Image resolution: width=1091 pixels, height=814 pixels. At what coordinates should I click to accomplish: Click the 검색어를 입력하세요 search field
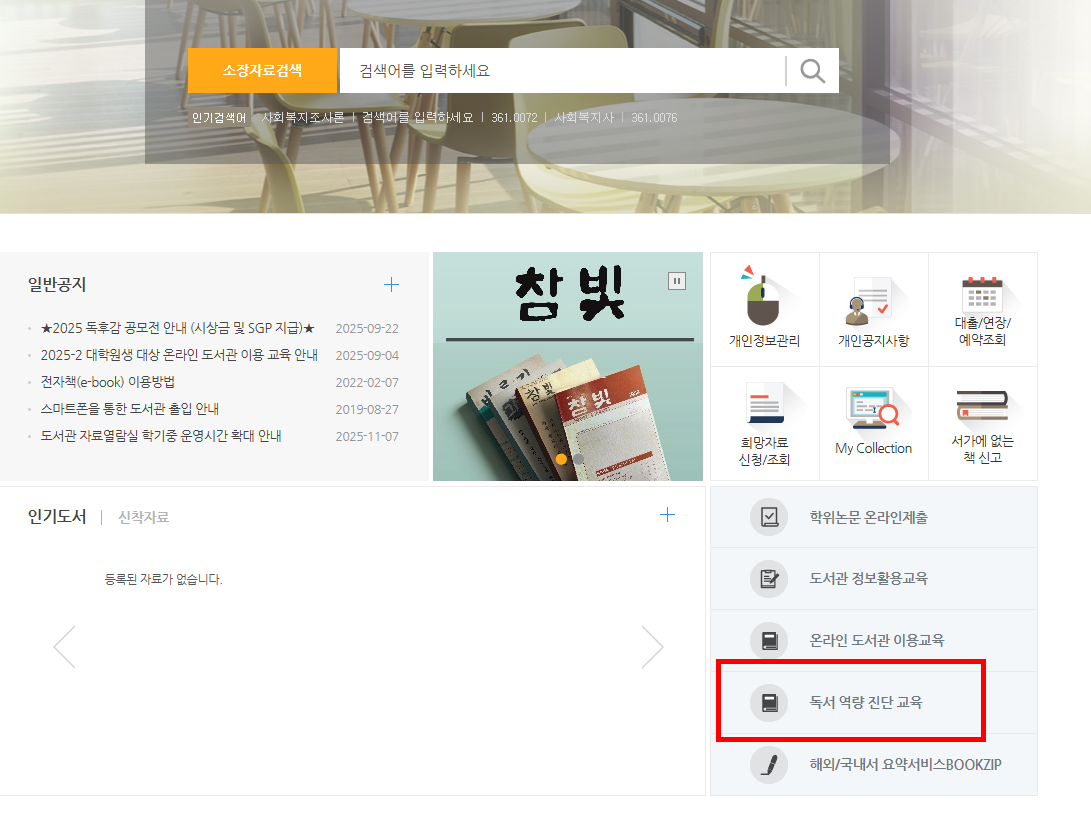pos(560,71)
